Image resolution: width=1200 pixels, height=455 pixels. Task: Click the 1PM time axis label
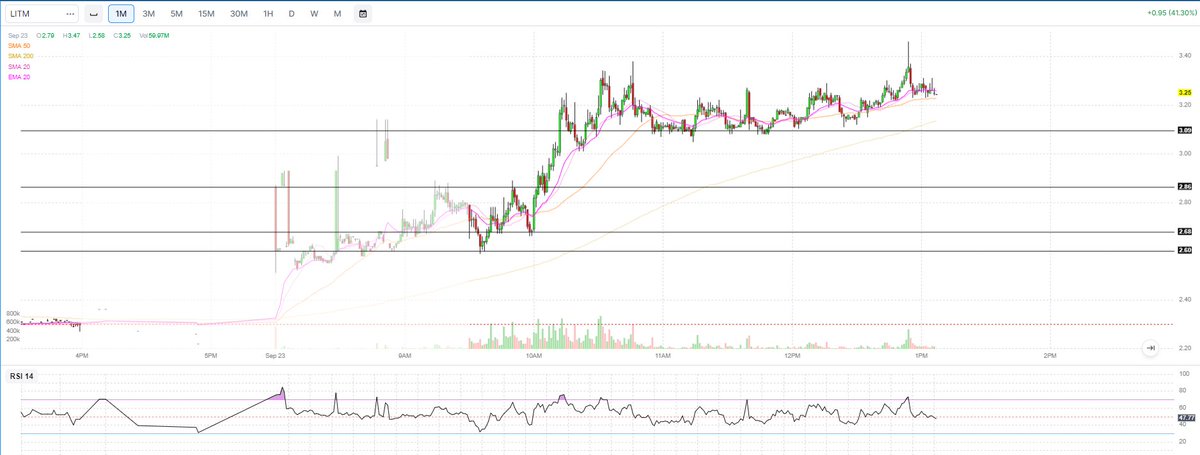[x=921, y=355]
